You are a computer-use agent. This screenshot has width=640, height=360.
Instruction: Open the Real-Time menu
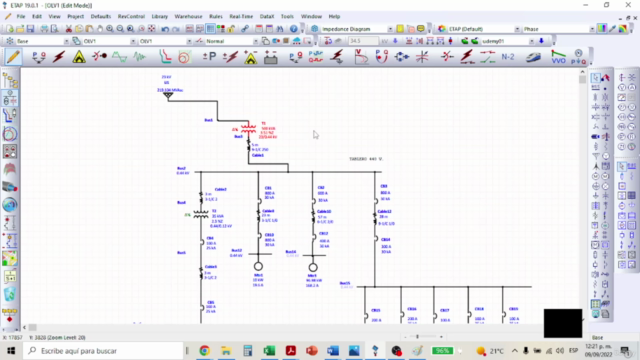241,16
